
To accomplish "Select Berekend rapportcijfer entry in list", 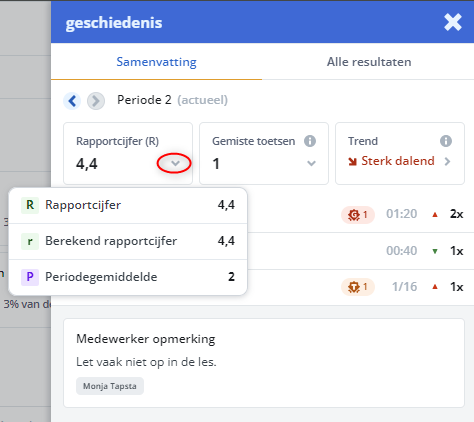I will [128, 241].
